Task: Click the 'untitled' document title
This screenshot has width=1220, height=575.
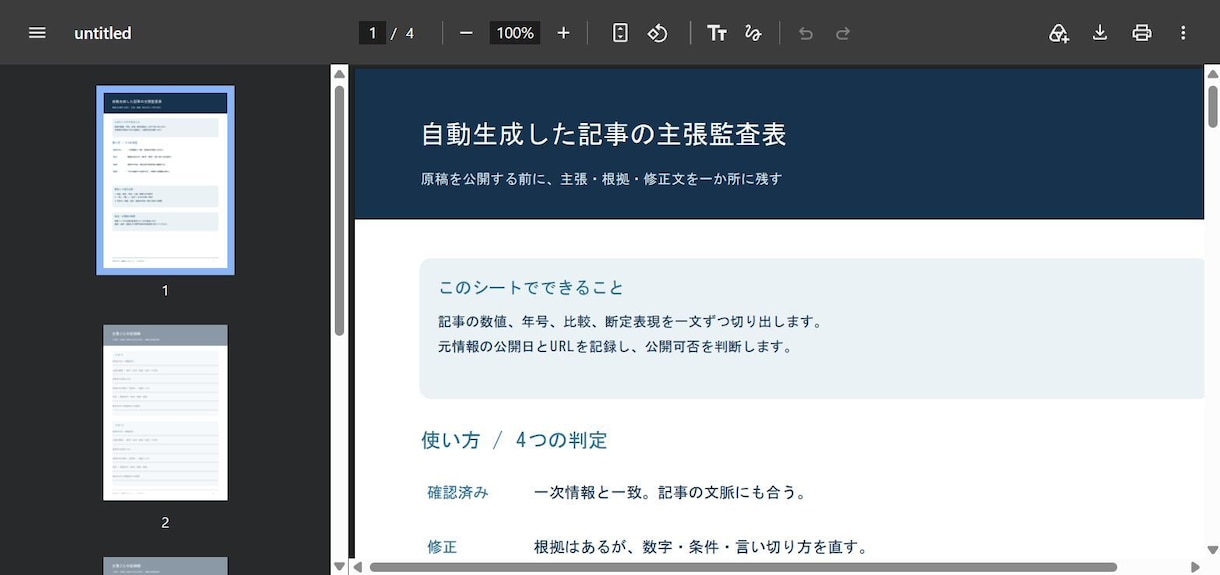Action: [x=103, y=33]
